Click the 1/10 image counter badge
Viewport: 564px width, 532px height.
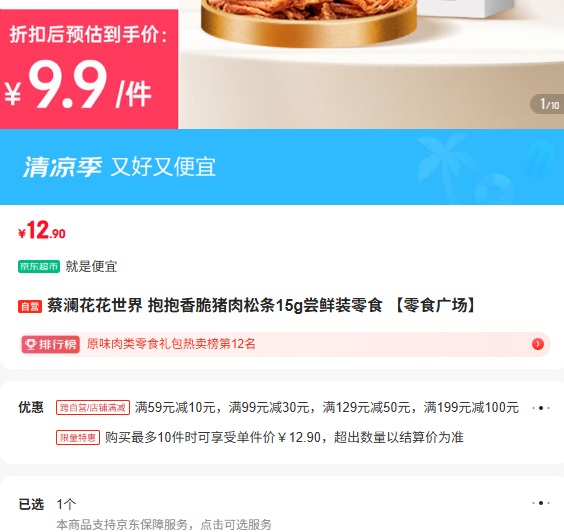coord(547,104)
